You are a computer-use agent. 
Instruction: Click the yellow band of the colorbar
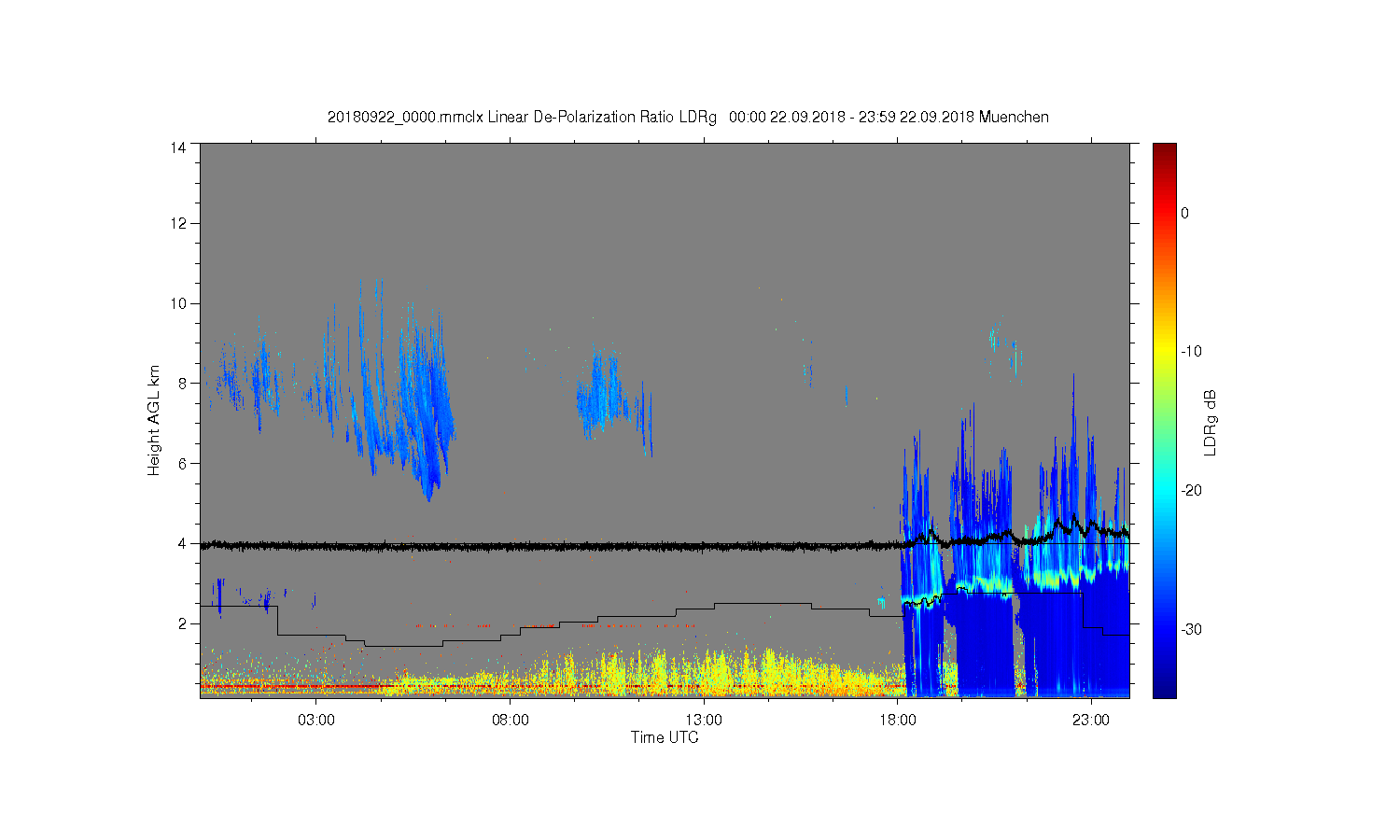click(1165, 352)
